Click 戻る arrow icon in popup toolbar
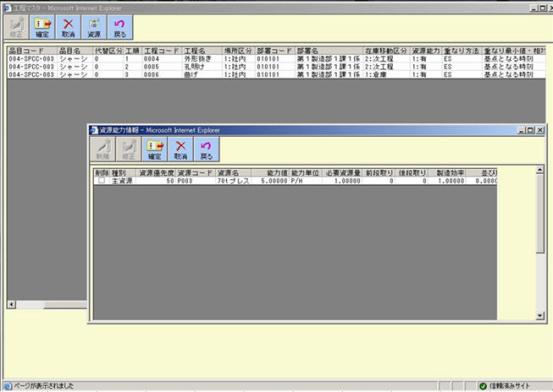This screenshot has width=553, height=392. click(206, 149)
